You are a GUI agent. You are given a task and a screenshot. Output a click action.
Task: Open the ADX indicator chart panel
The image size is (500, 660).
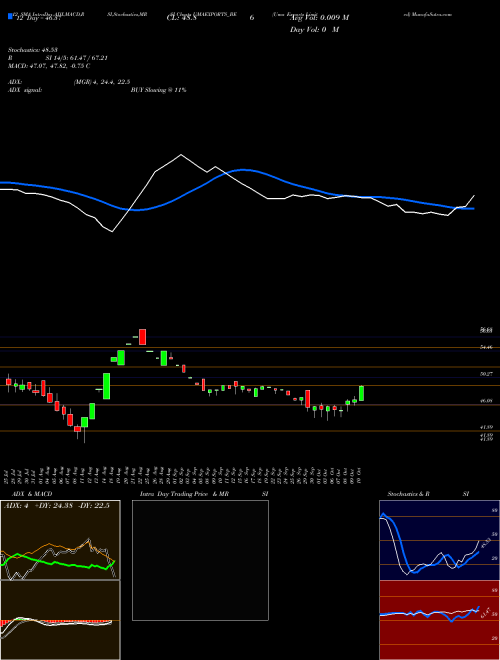click(x=60, y=540)
